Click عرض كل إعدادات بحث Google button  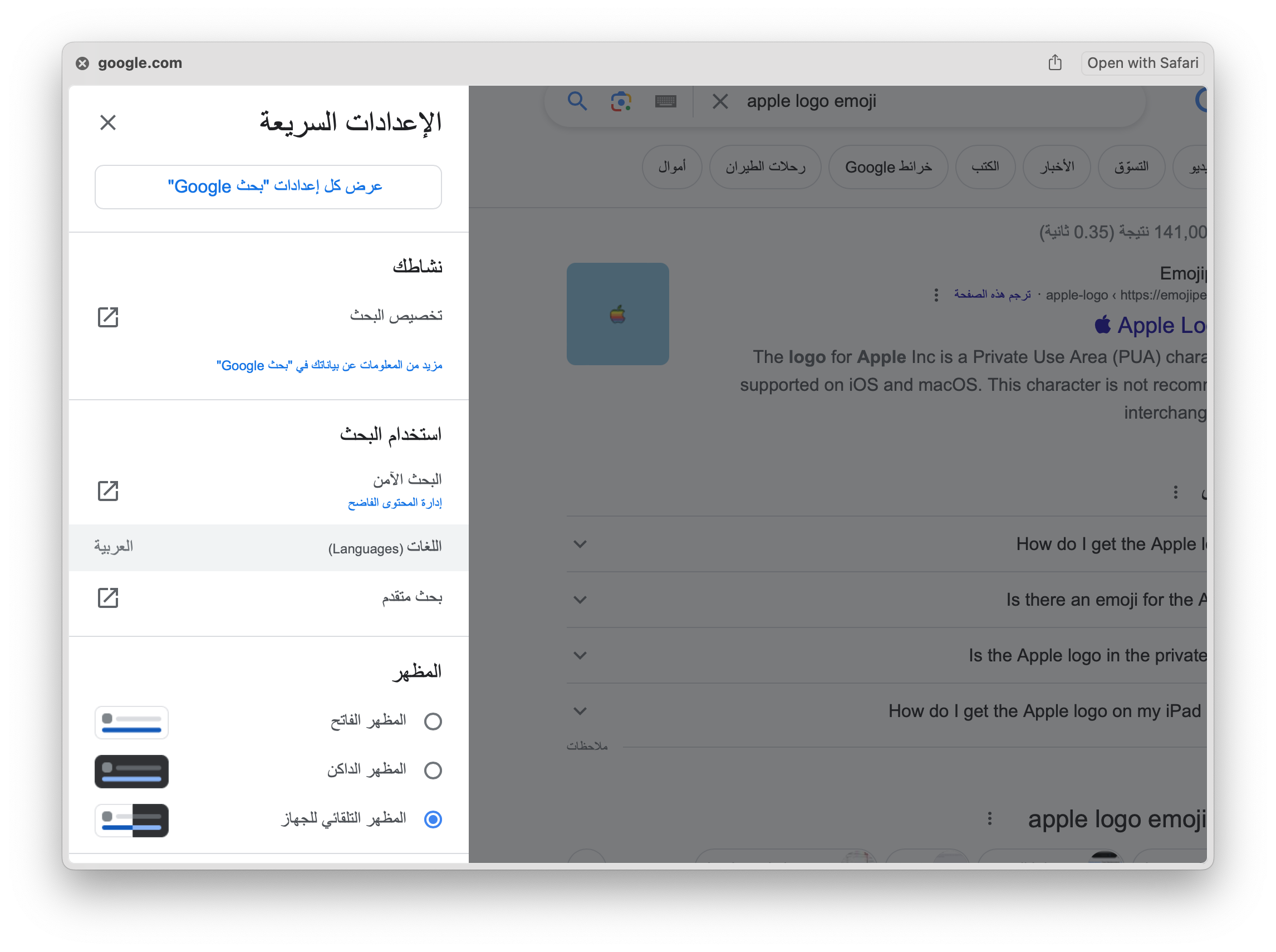coord(268,187)
